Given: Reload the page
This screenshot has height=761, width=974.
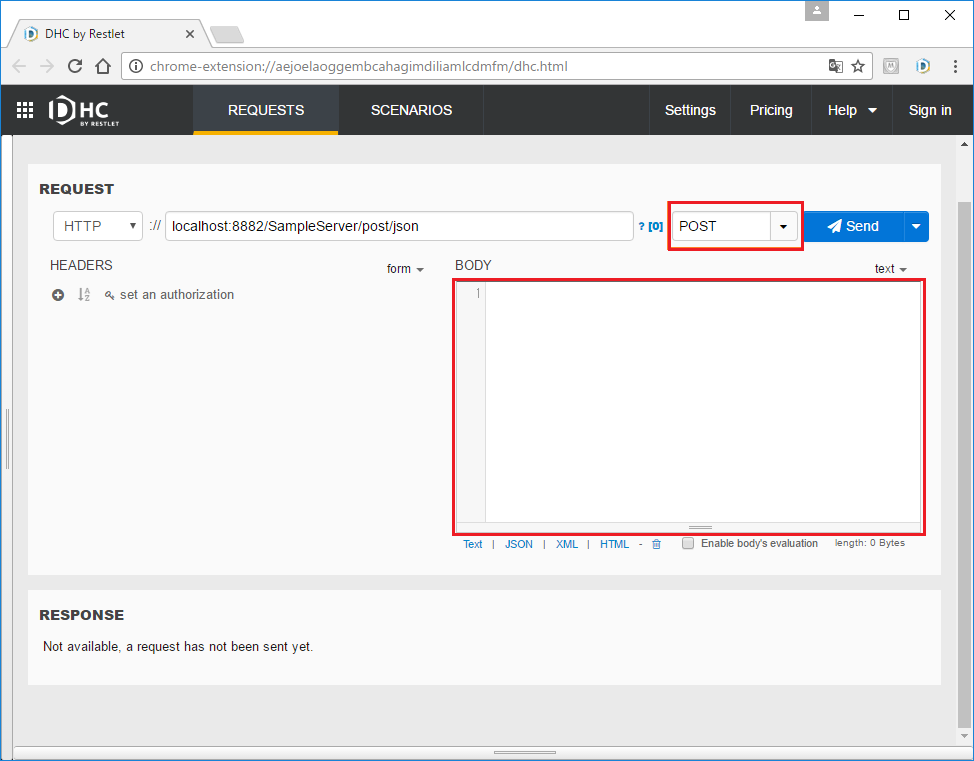Looking at the screenshot, I should pyautogui.click(x=75, y=66).
